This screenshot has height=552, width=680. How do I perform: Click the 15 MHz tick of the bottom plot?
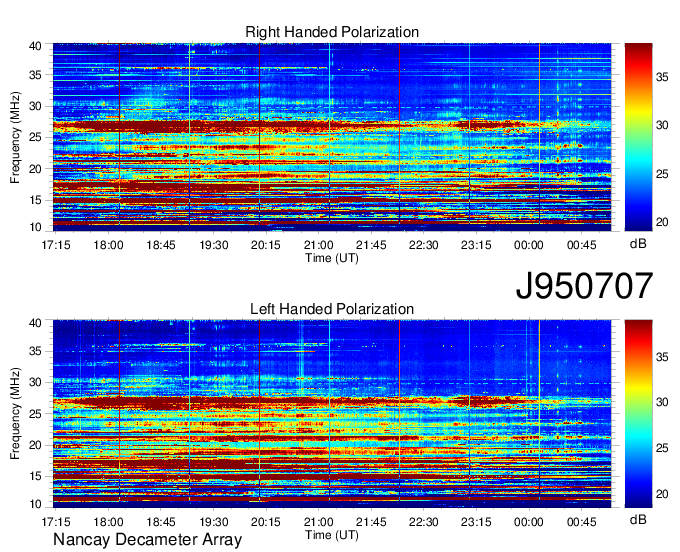point(35,477)
